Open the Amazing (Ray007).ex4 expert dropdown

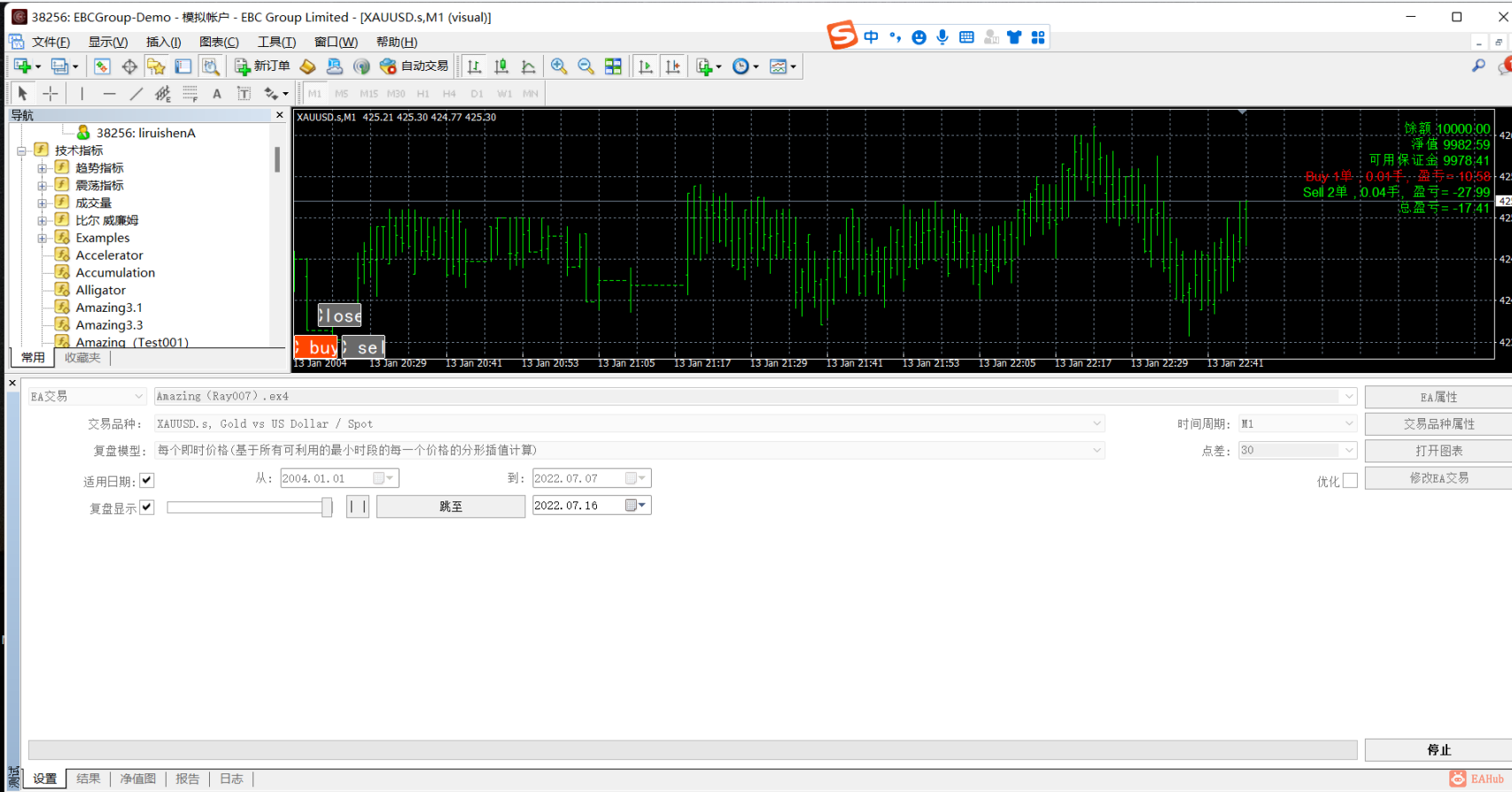click(756, 396)
